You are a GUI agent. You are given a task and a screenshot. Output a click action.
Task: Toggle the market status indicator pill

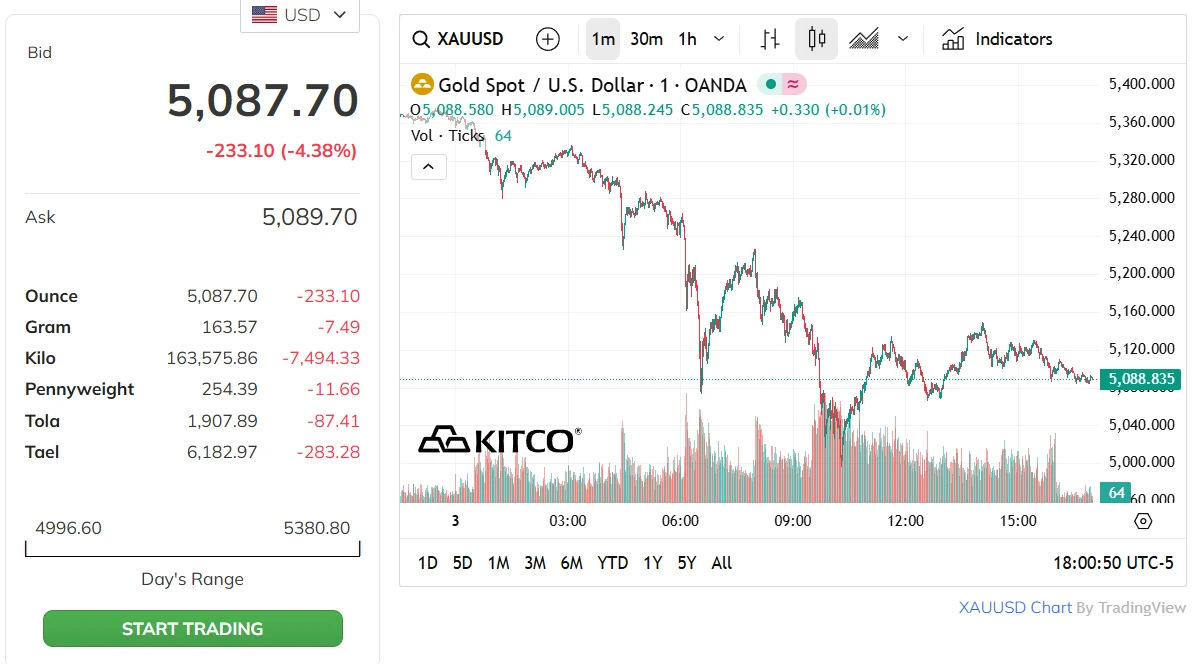pyautogui.click(x=782, y=85)
